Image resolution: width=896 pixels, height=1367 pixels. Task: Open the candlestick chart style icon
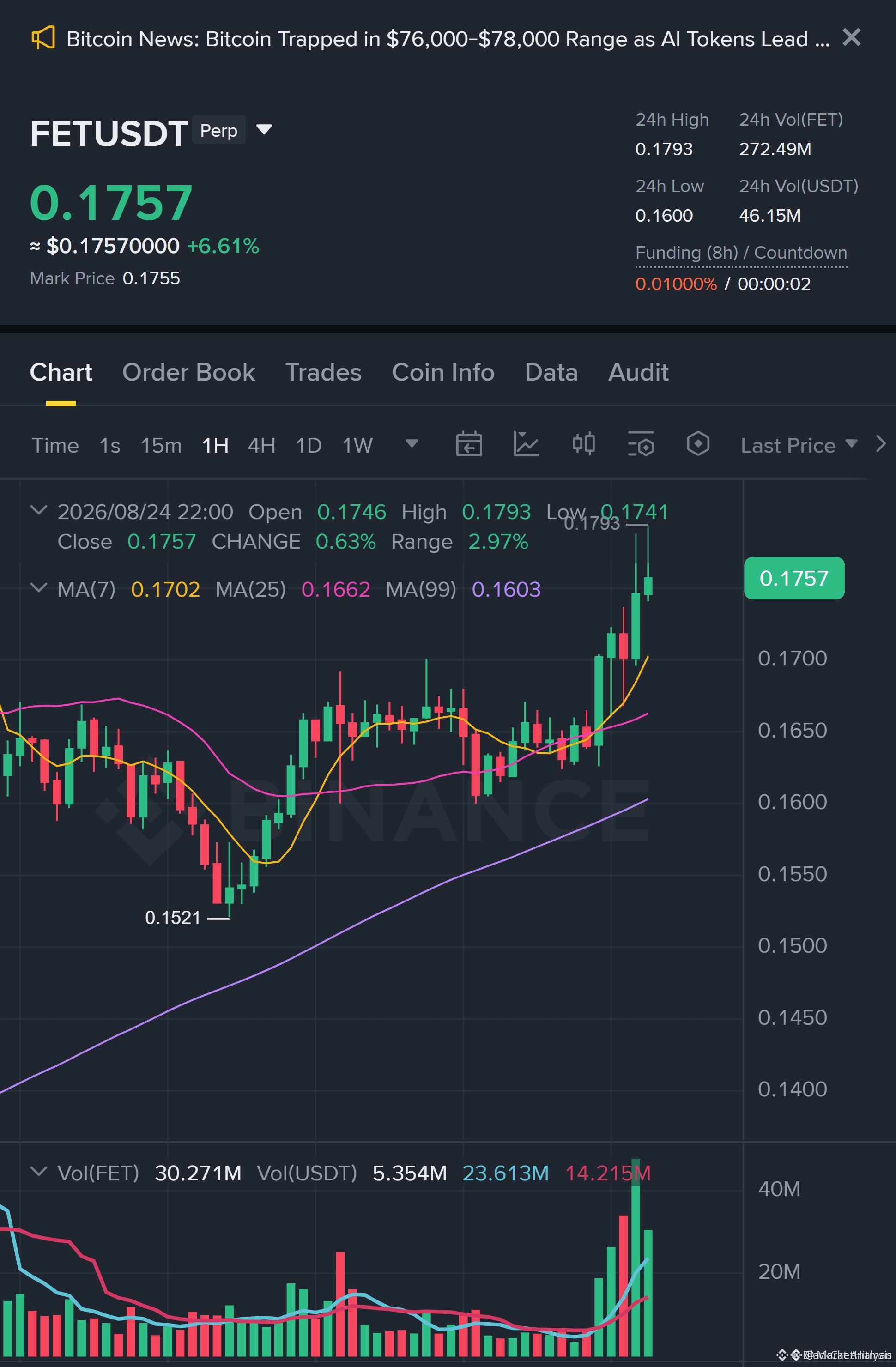point(583,444)
